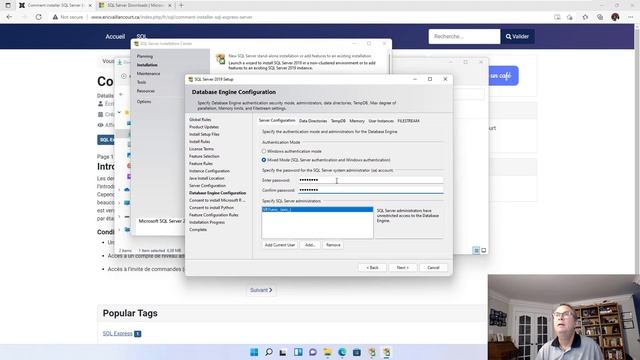Image resolution: width=640 pixels, height=360 pixels.
Task: Open the Edge profile avatar
Action: coord(615,17)
